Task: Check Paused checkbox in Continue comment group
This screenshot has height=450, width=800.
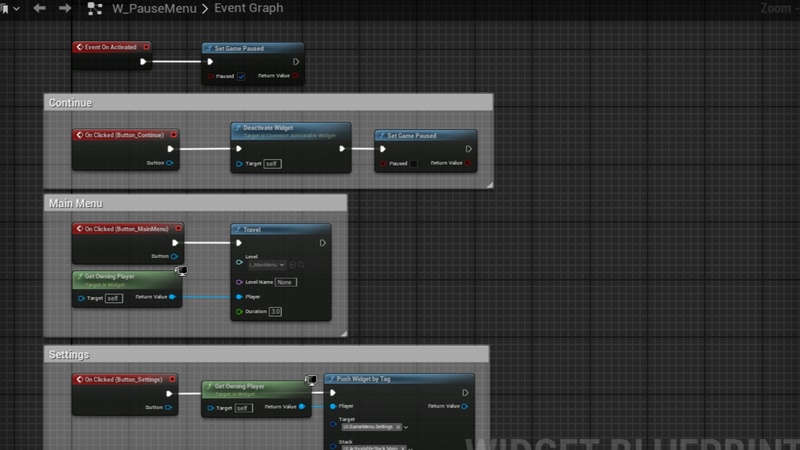Action: [413, 163]
